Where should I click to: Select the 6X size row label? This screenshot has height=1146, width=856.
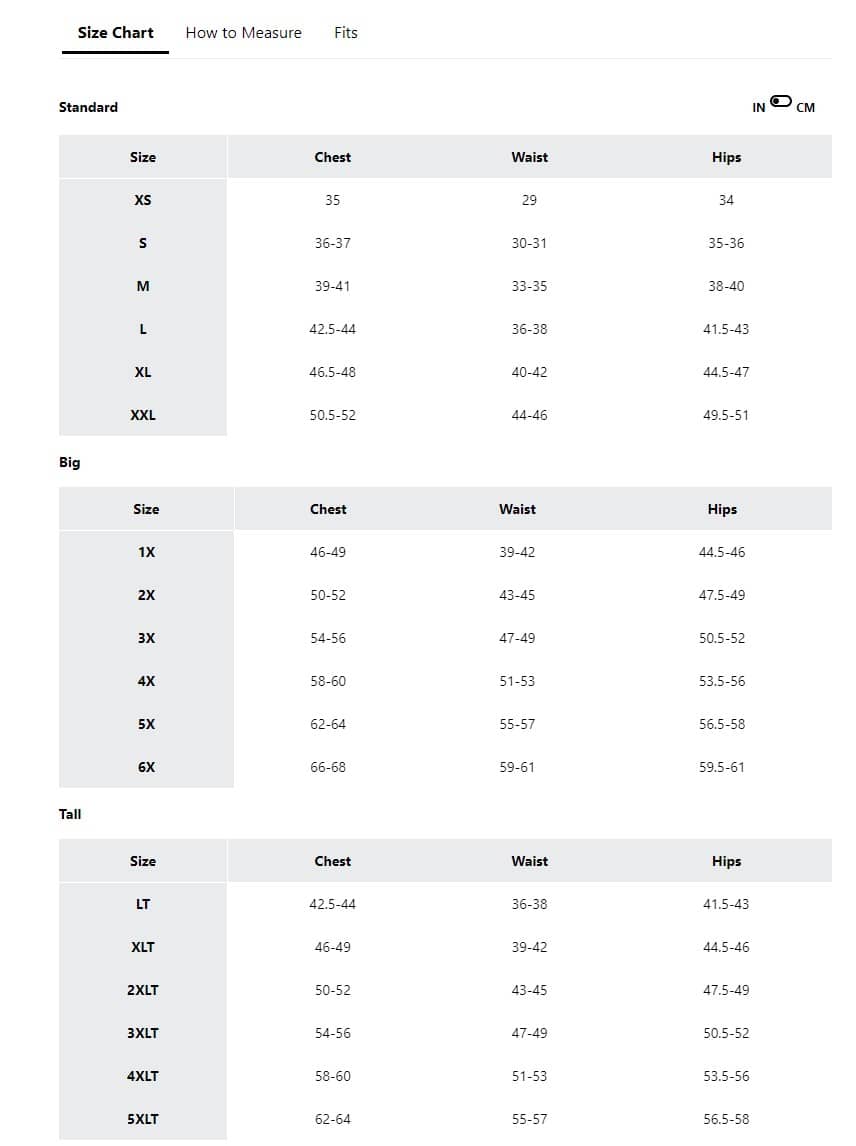(x=146, y=767)
